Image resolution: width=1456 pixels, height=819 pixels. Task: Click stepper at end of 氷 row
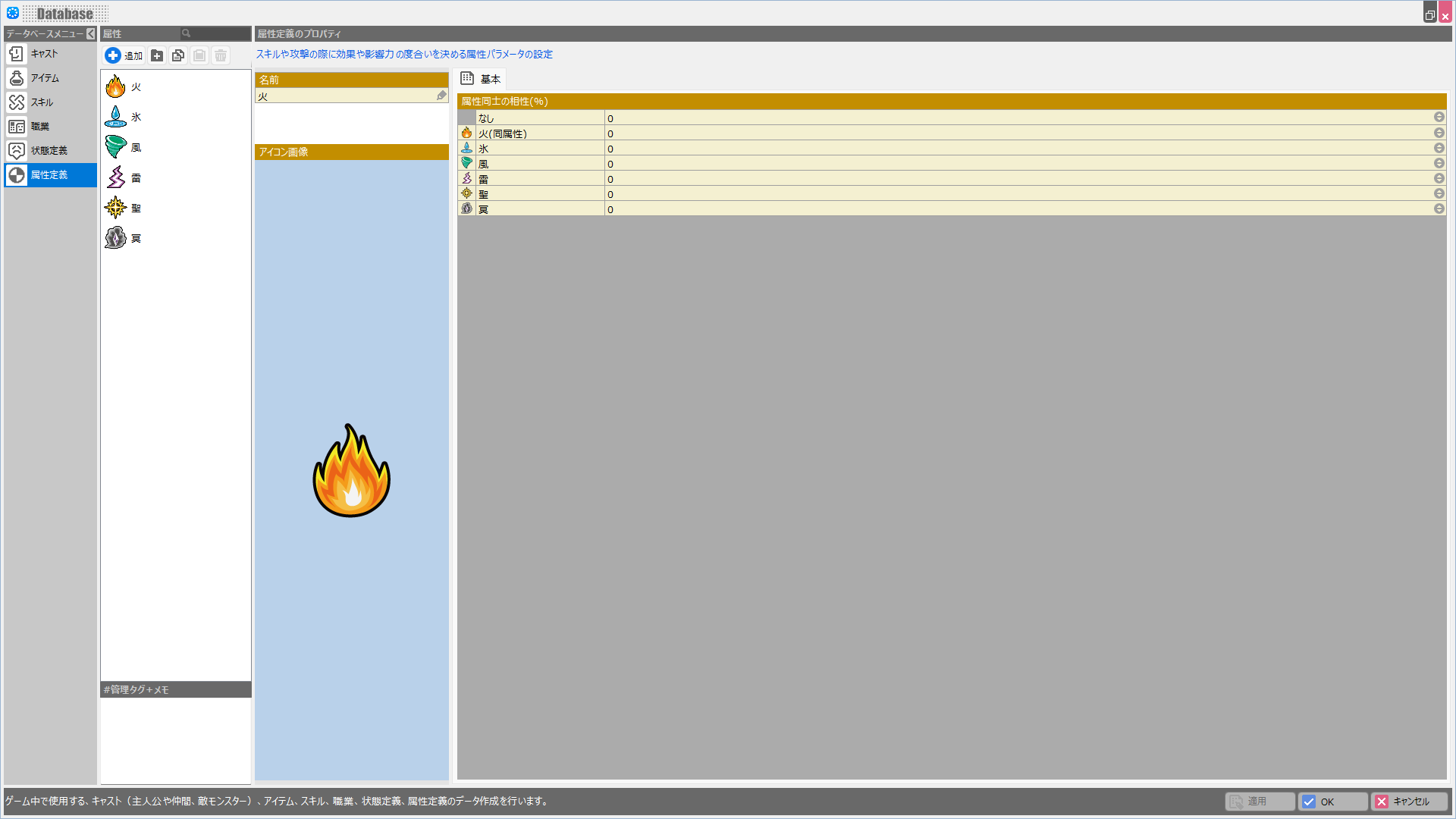pyautogui.click(x=1439, y=148)
